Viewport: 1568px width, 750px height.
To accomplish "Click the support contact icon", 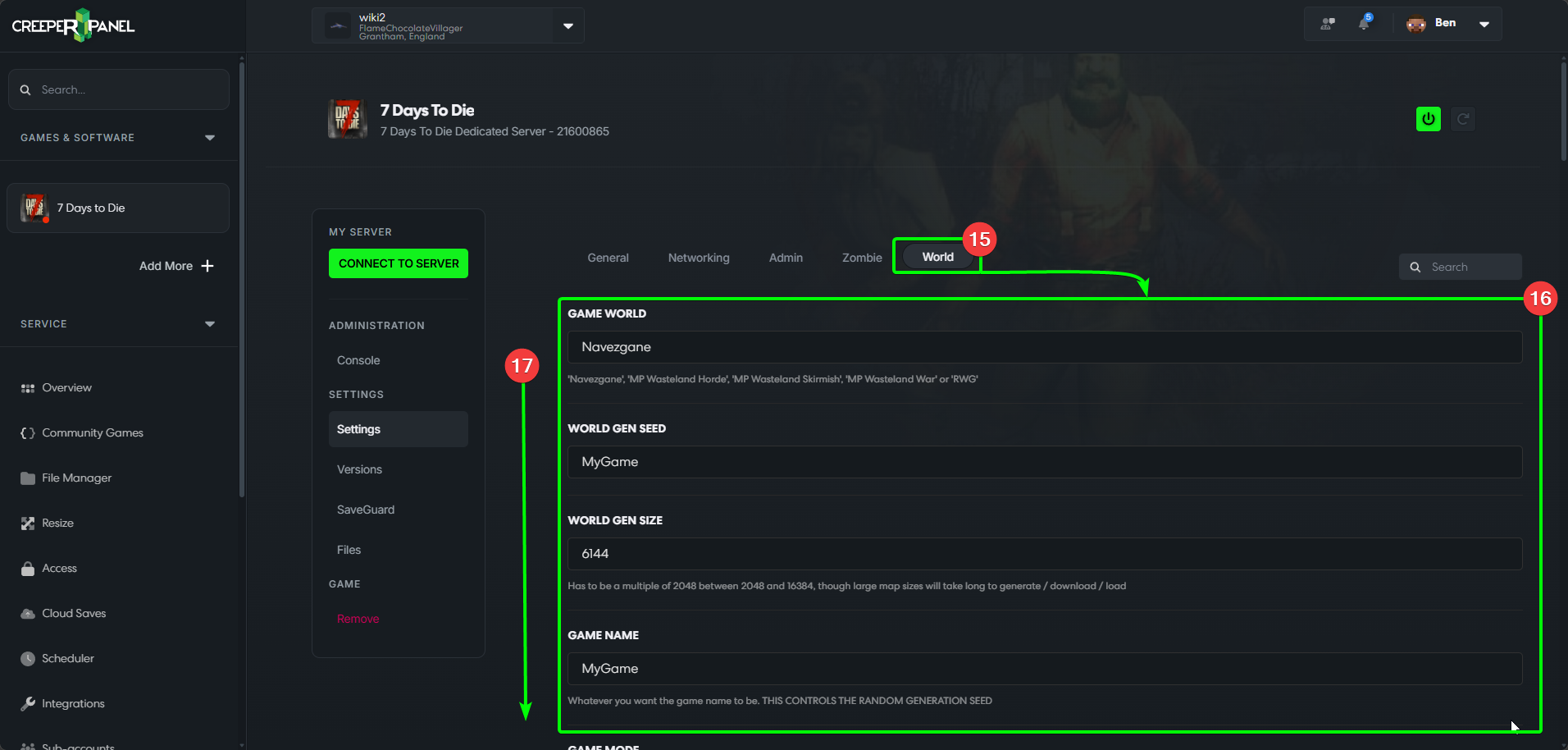I will click(1326, 24).
